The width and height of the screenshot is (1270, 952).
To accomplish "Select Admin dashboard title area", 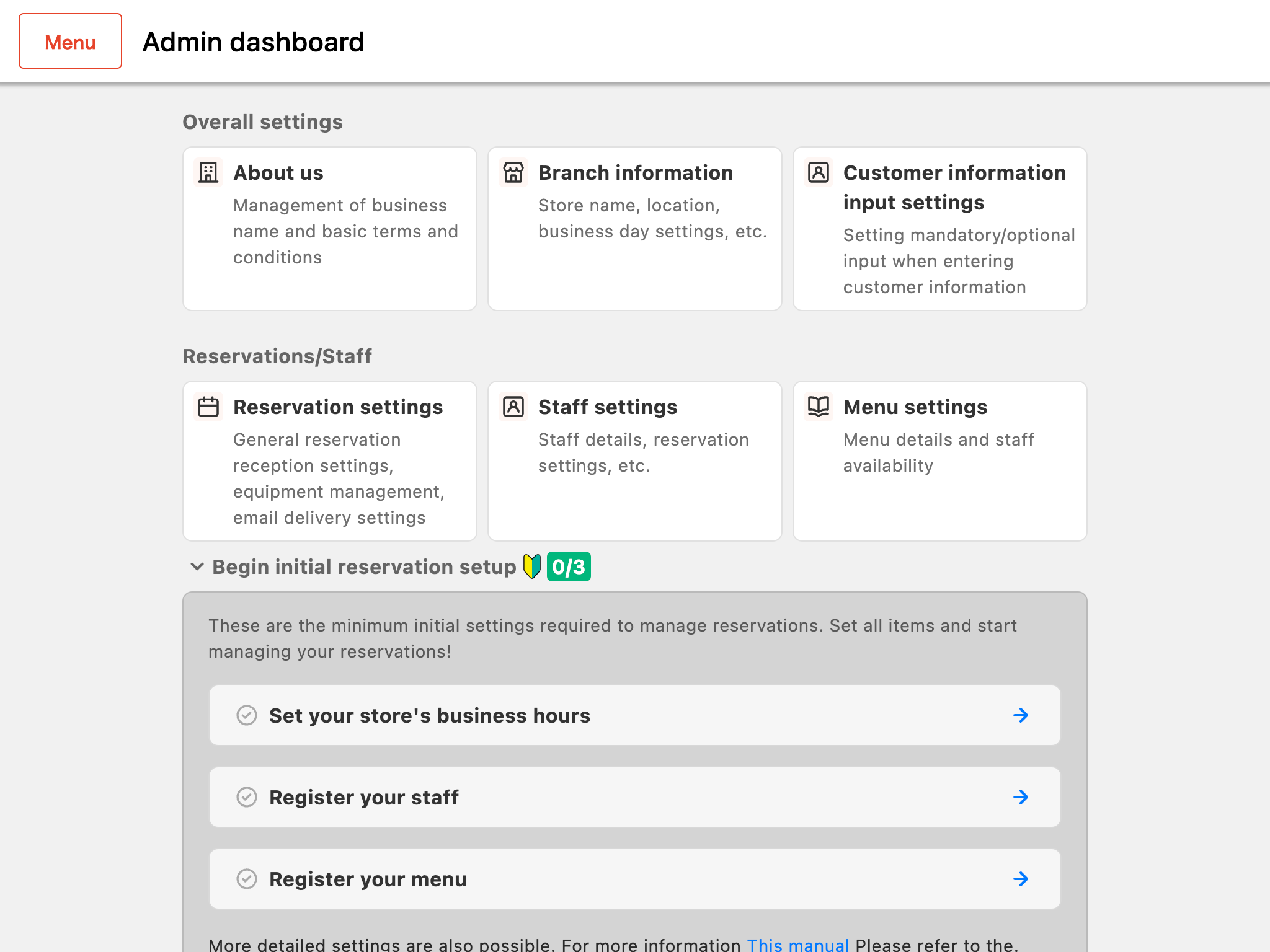I will [x=253, y=41].
